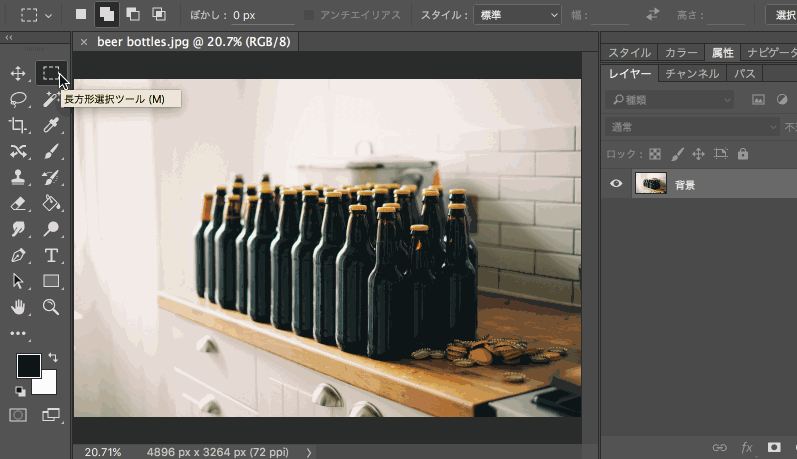Select the Horizontal Type tool

pyautogui.click(x=51, y=255)
